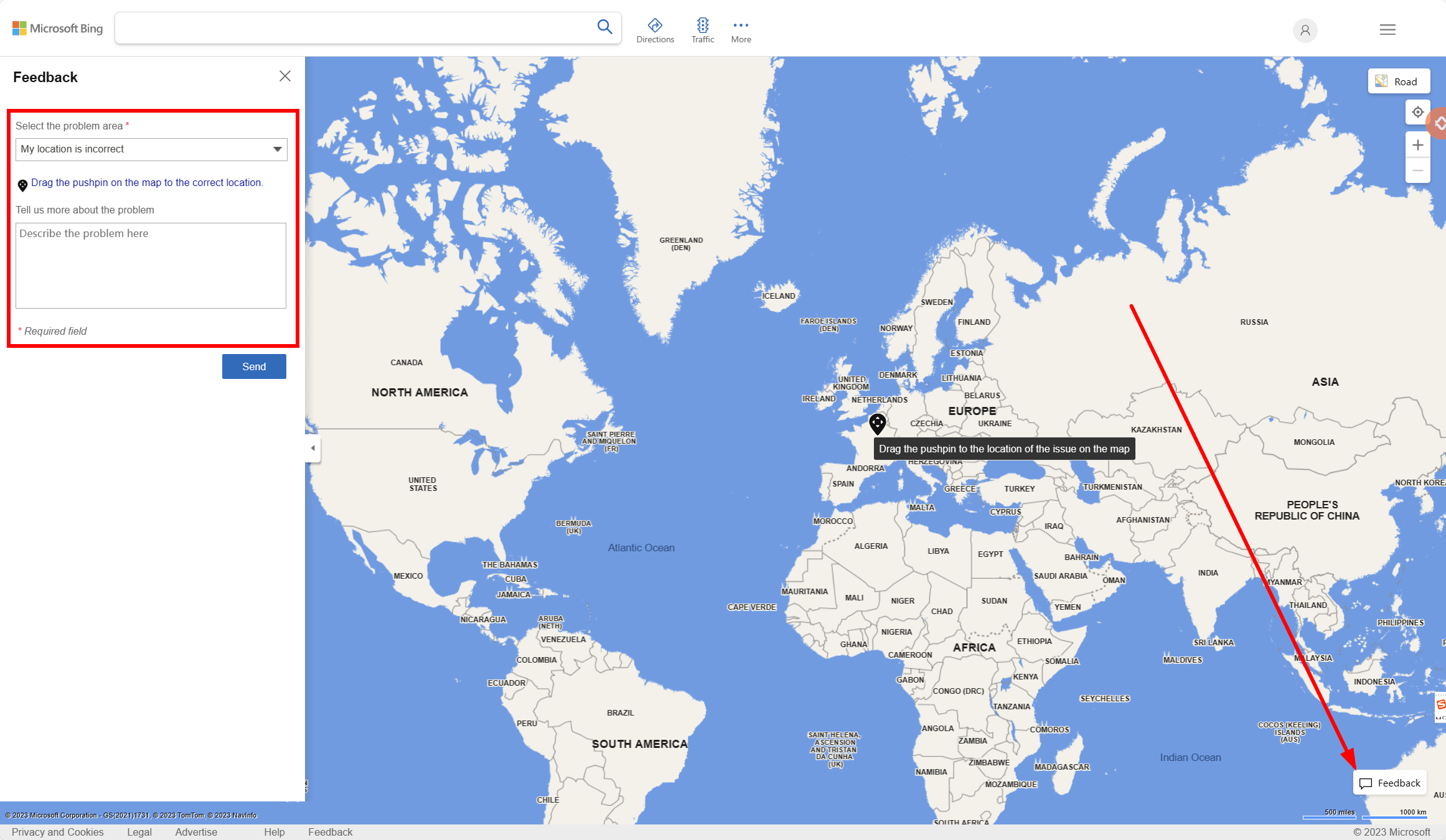Close the Feedback panel
The width and height of the screenshot is (1446, 840).
tap(285, 76)
